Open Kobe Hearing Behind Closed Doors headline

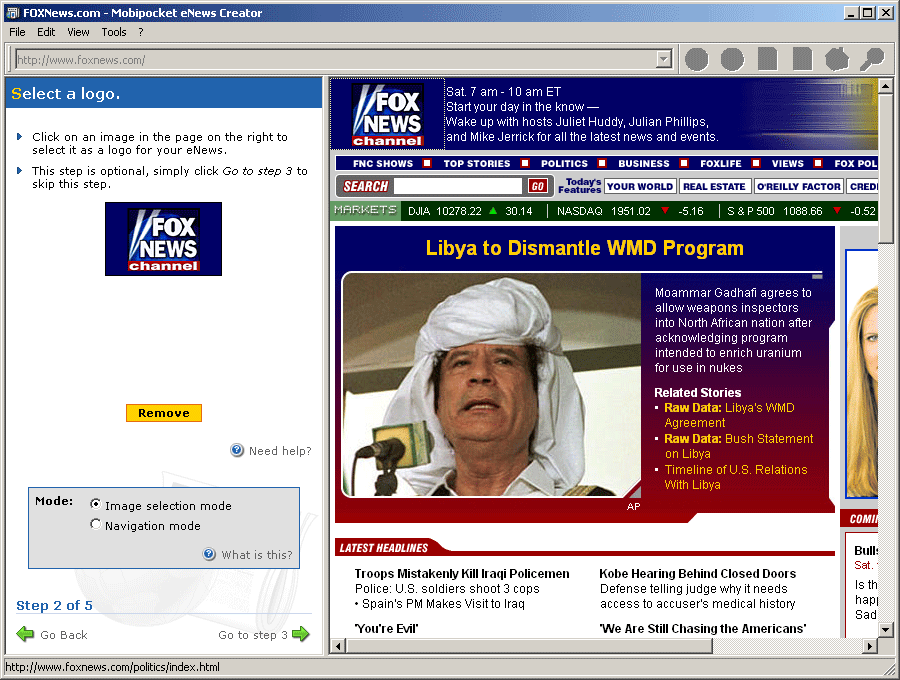(697, 573)
